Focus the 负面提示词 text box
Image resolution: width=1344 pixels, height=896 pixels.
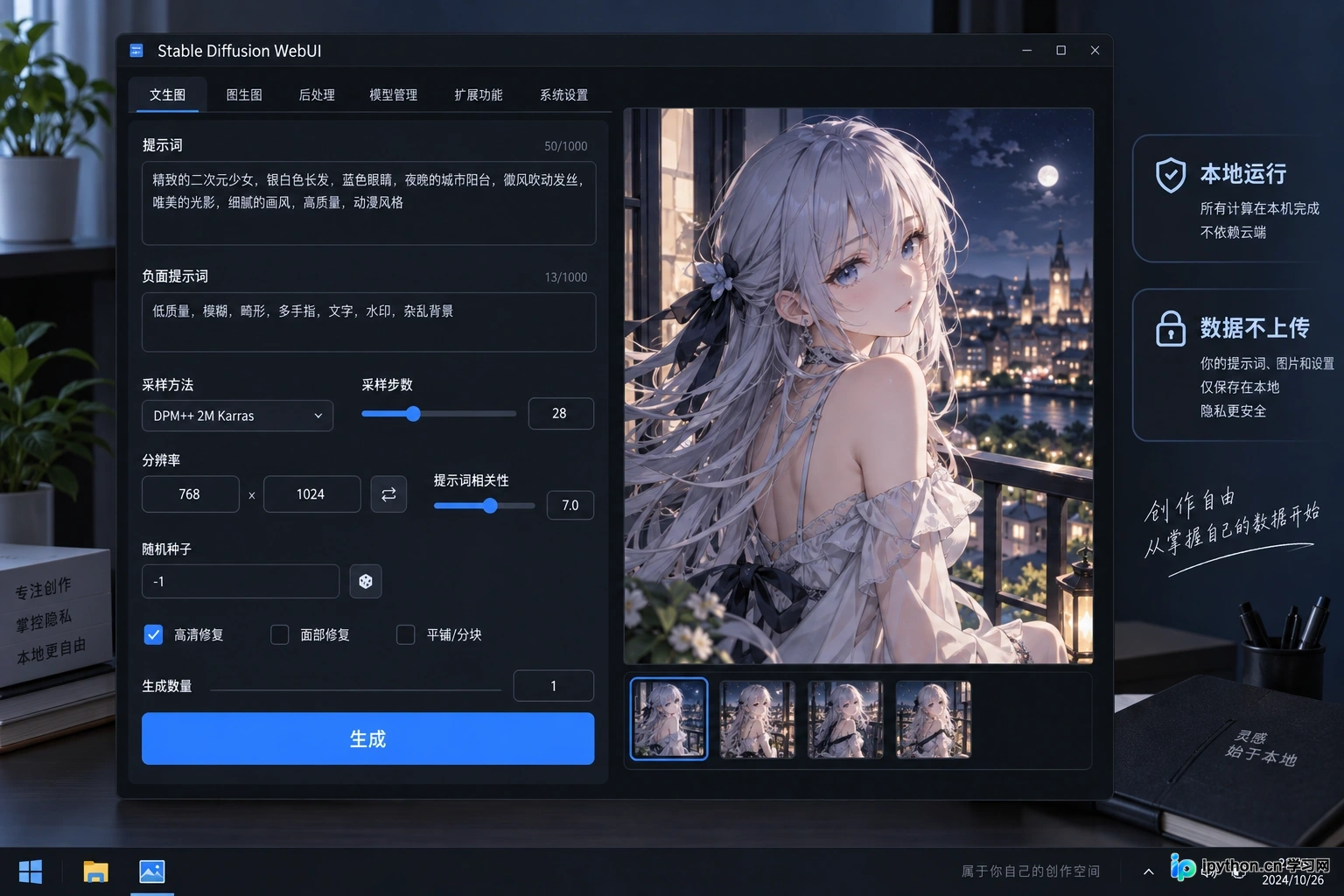point(368,322)
